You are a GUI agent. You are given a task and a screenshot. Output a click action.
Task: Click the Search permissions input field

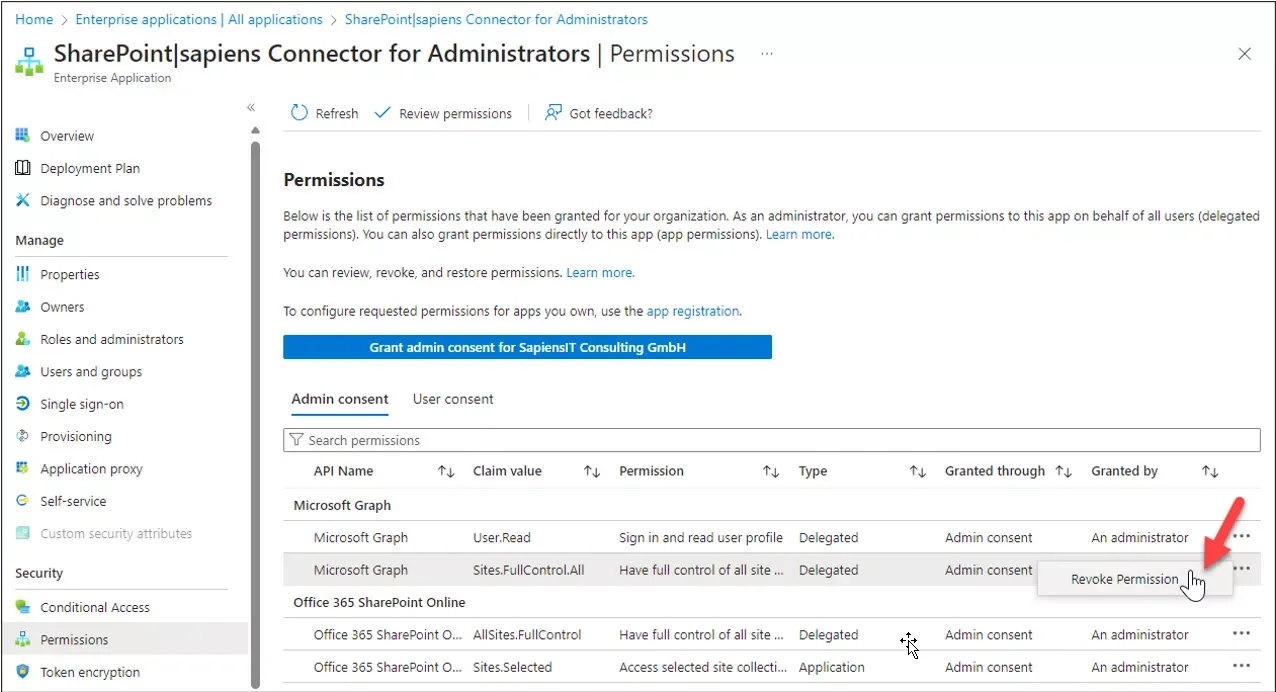(x=771, y=440)
